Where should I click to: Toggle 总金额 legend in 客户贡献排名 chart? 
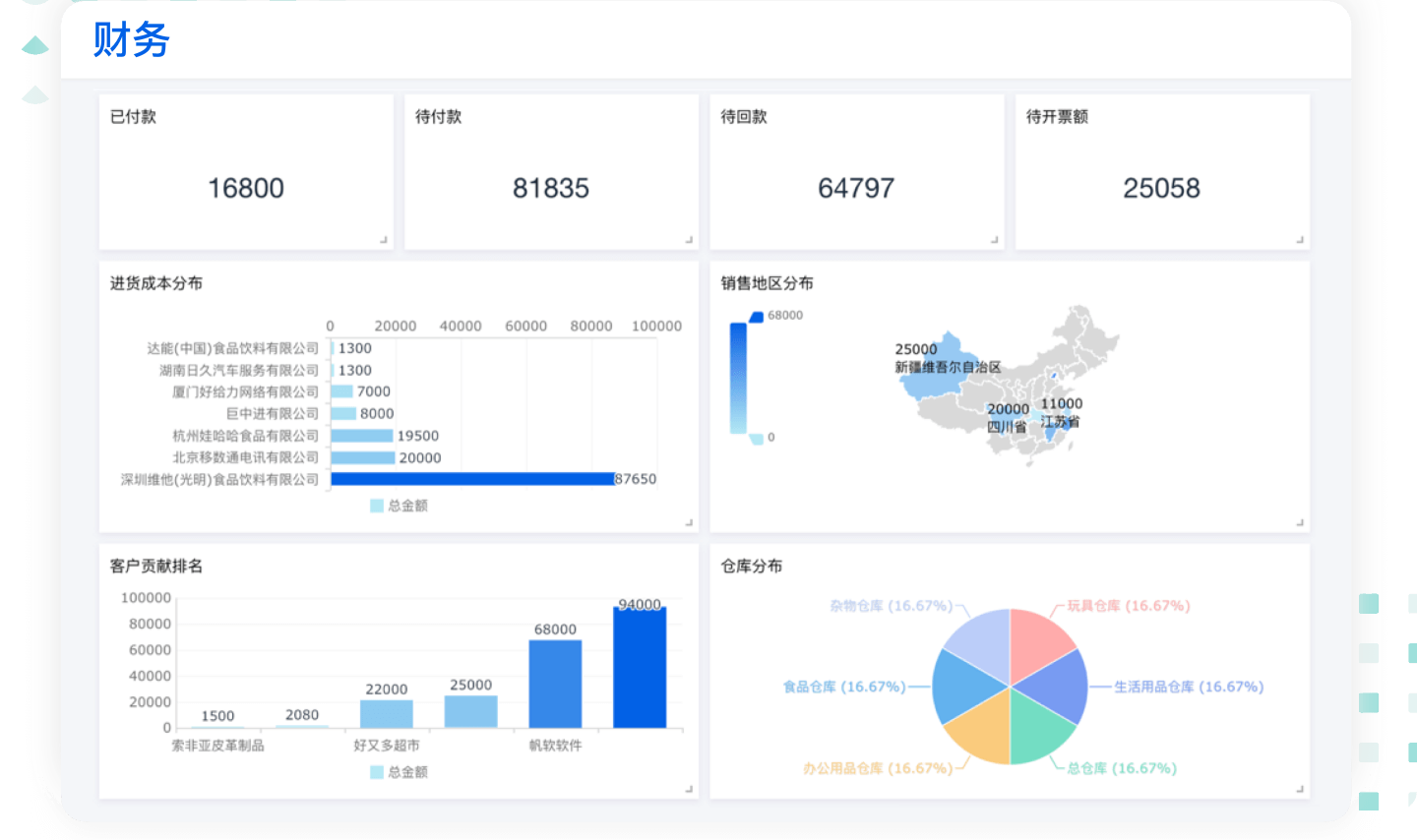coord(399,772)
